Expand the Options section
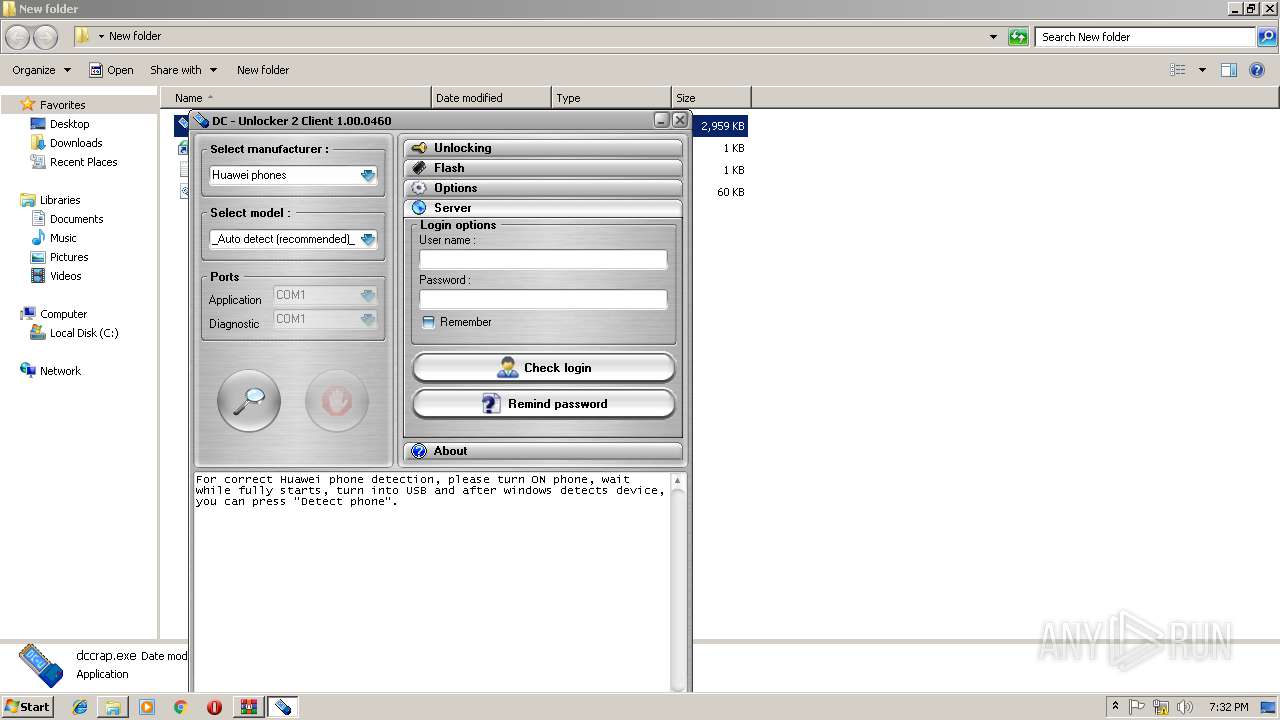Image resolution: width=1280 pixels, height=720 pixels. click(543, 188)
